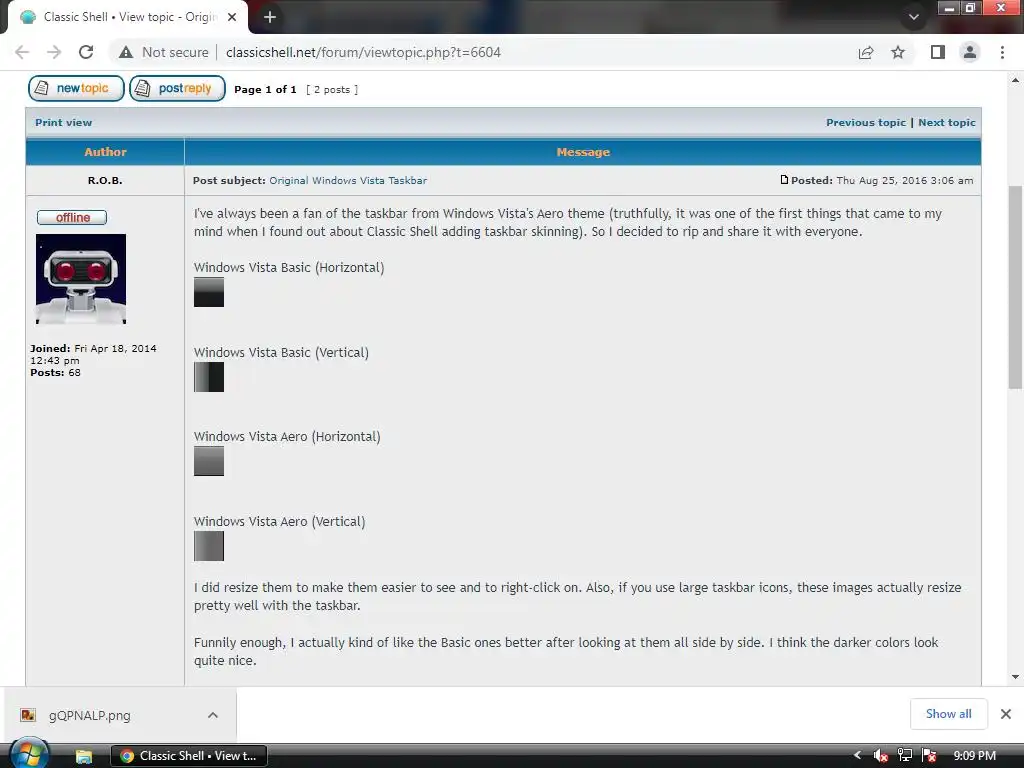Open a new browser tab
The image size is (1024, 768).
coord(270,18)
